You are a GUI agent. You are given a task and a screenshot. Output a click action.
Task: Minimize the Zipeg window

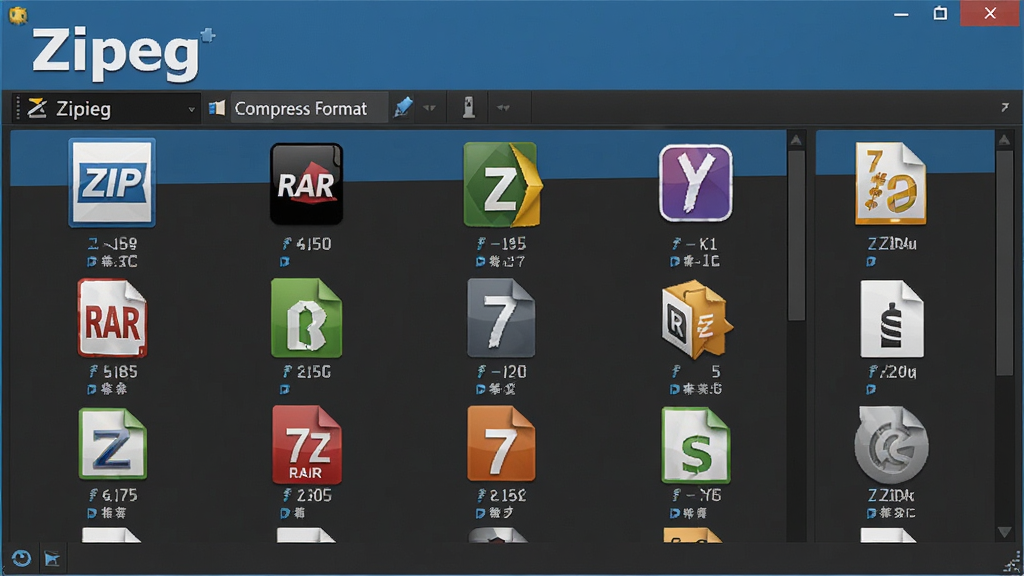pos(901,14)
